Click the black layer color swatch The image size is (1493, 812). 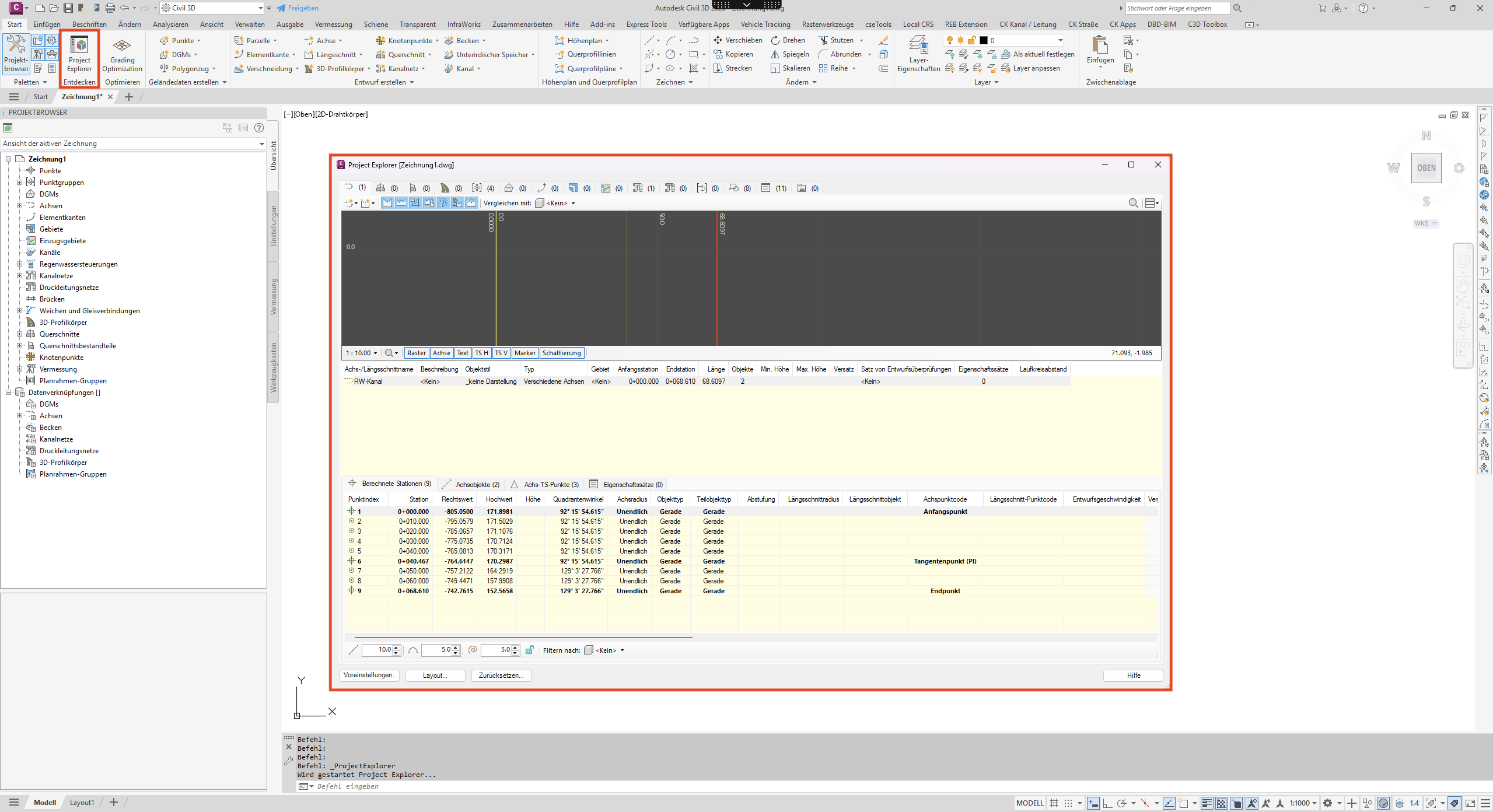(984, 40)
